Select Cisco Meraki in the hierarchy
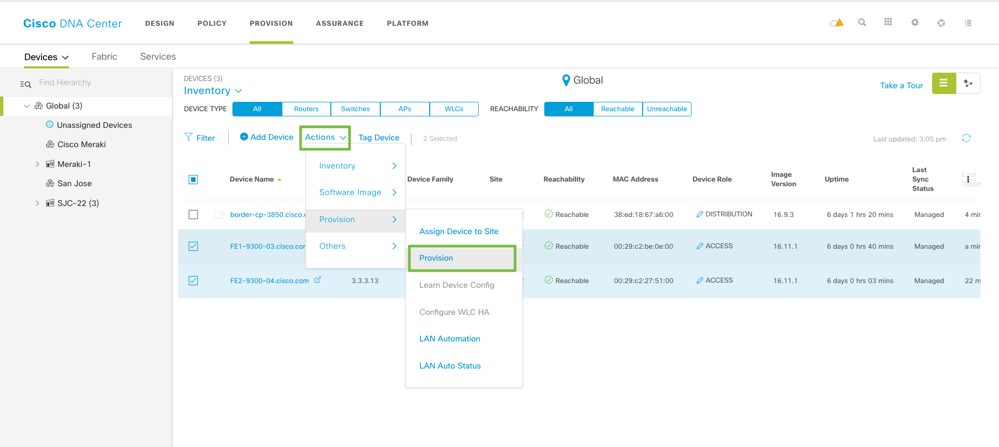 coord(81,145)
